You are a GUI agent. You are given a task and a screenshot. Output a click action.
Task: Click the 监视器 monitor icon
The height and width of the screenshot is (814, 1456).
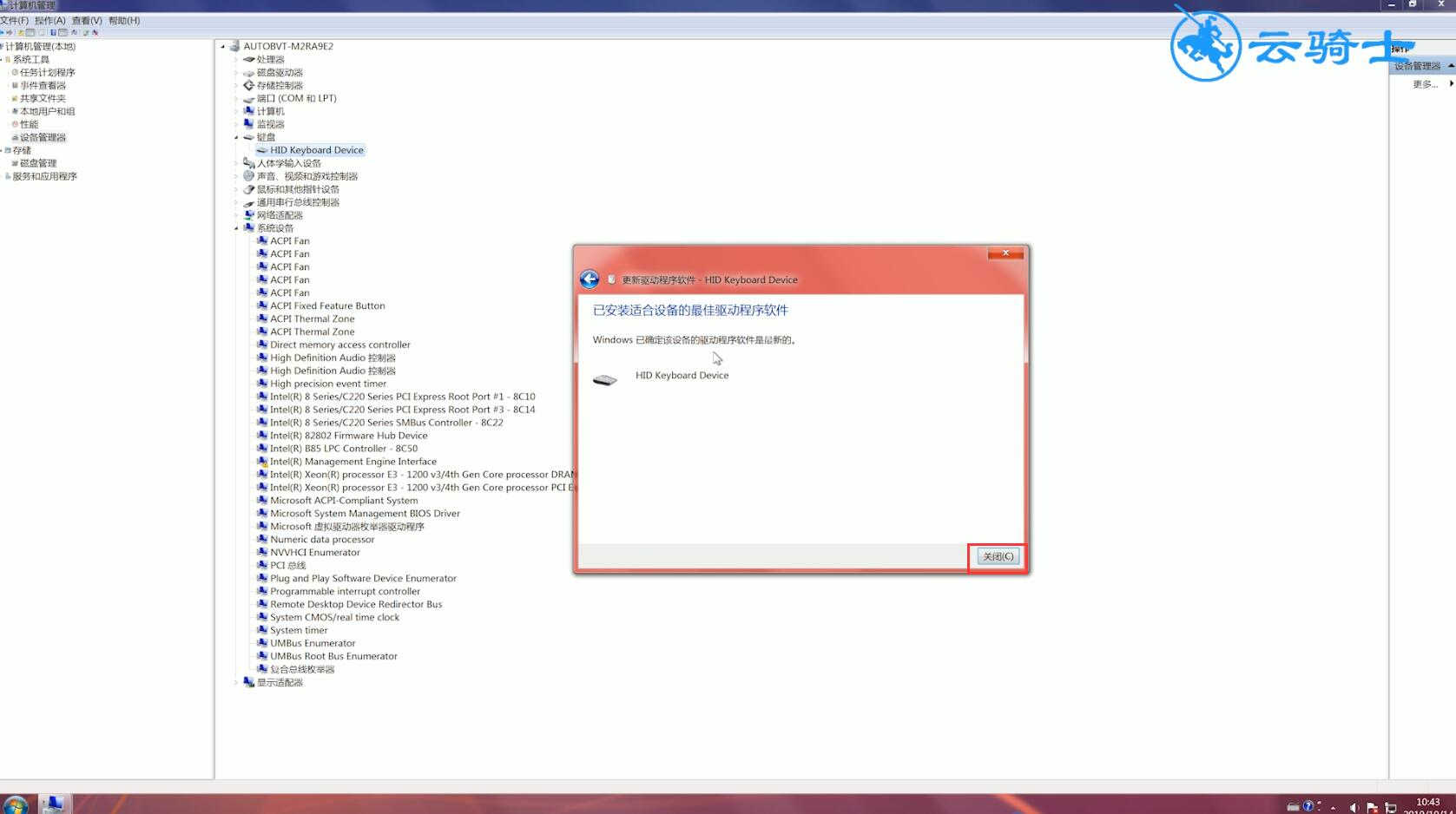tap(248, 124)
